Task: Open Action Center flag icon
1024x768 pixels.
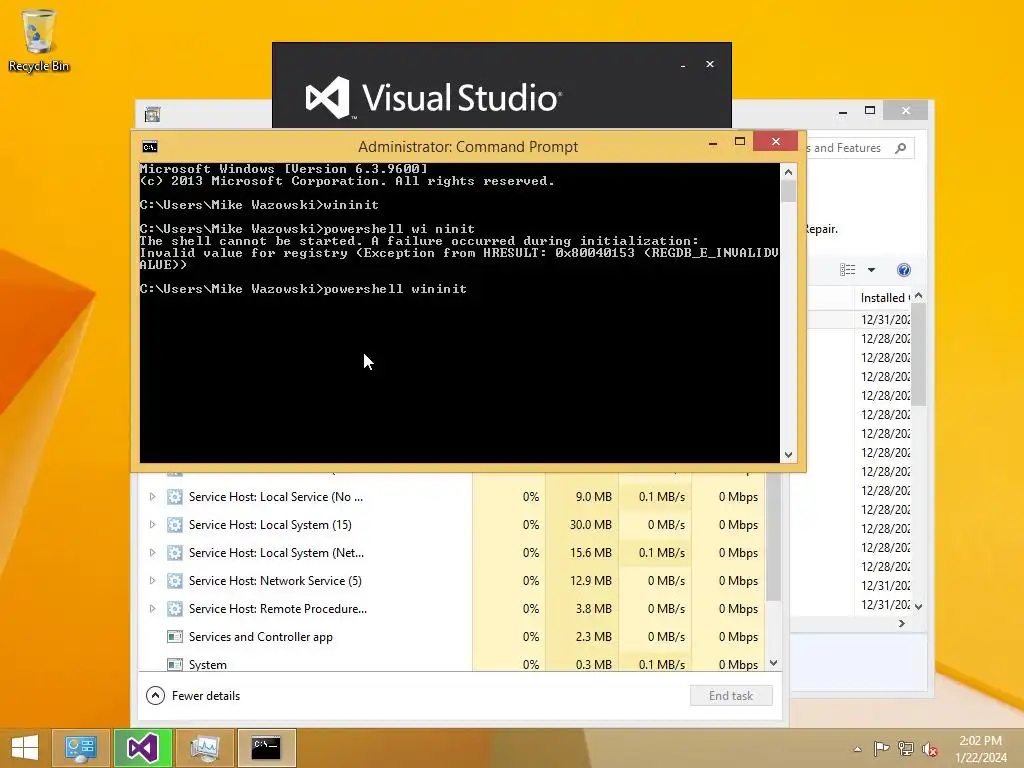Action: tap(881, 748)
